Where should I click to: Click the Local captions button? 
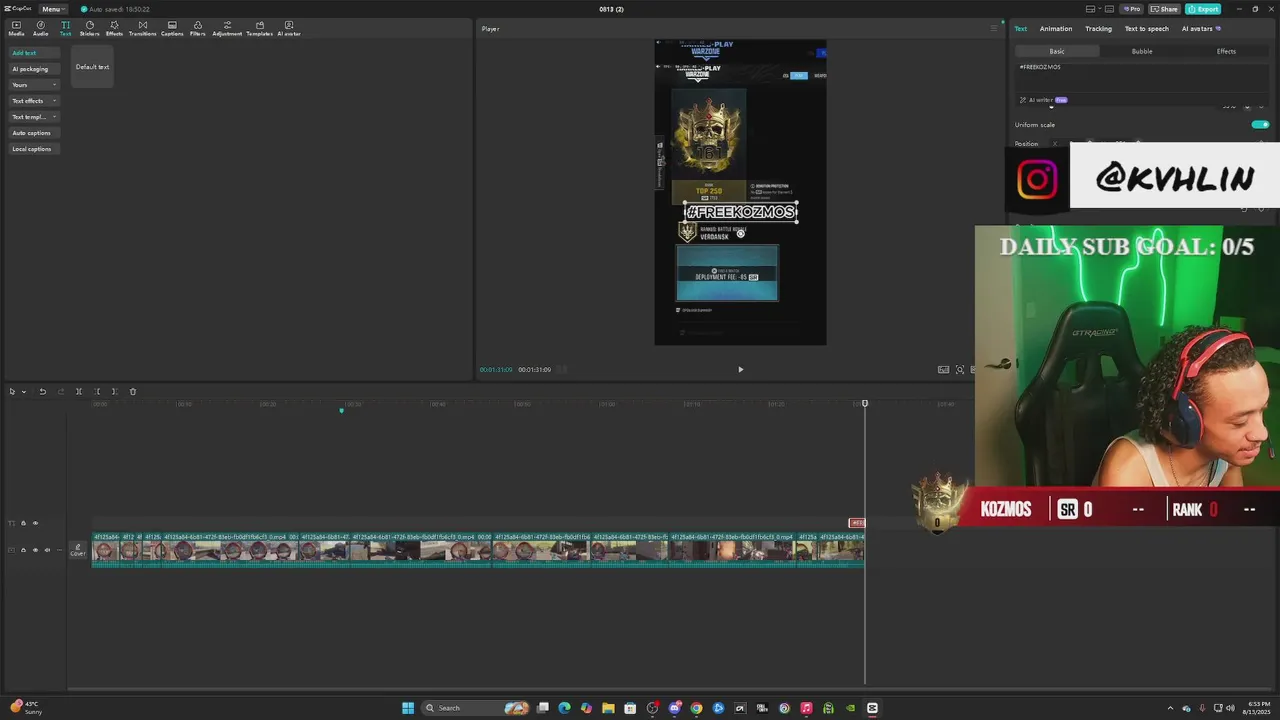(x=34, y=149)
